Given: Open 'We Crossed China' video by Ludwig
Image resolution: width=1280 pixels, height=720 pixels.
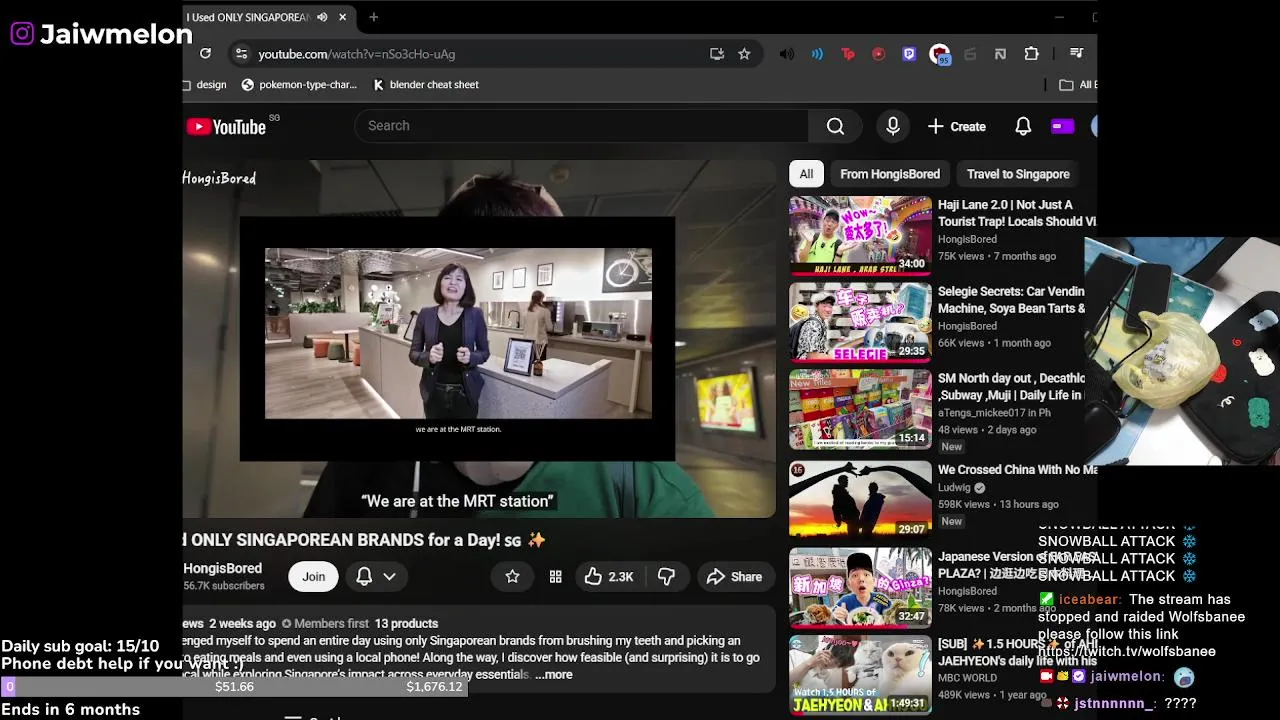Looking at the screenshot, I should coord(1017,470).
